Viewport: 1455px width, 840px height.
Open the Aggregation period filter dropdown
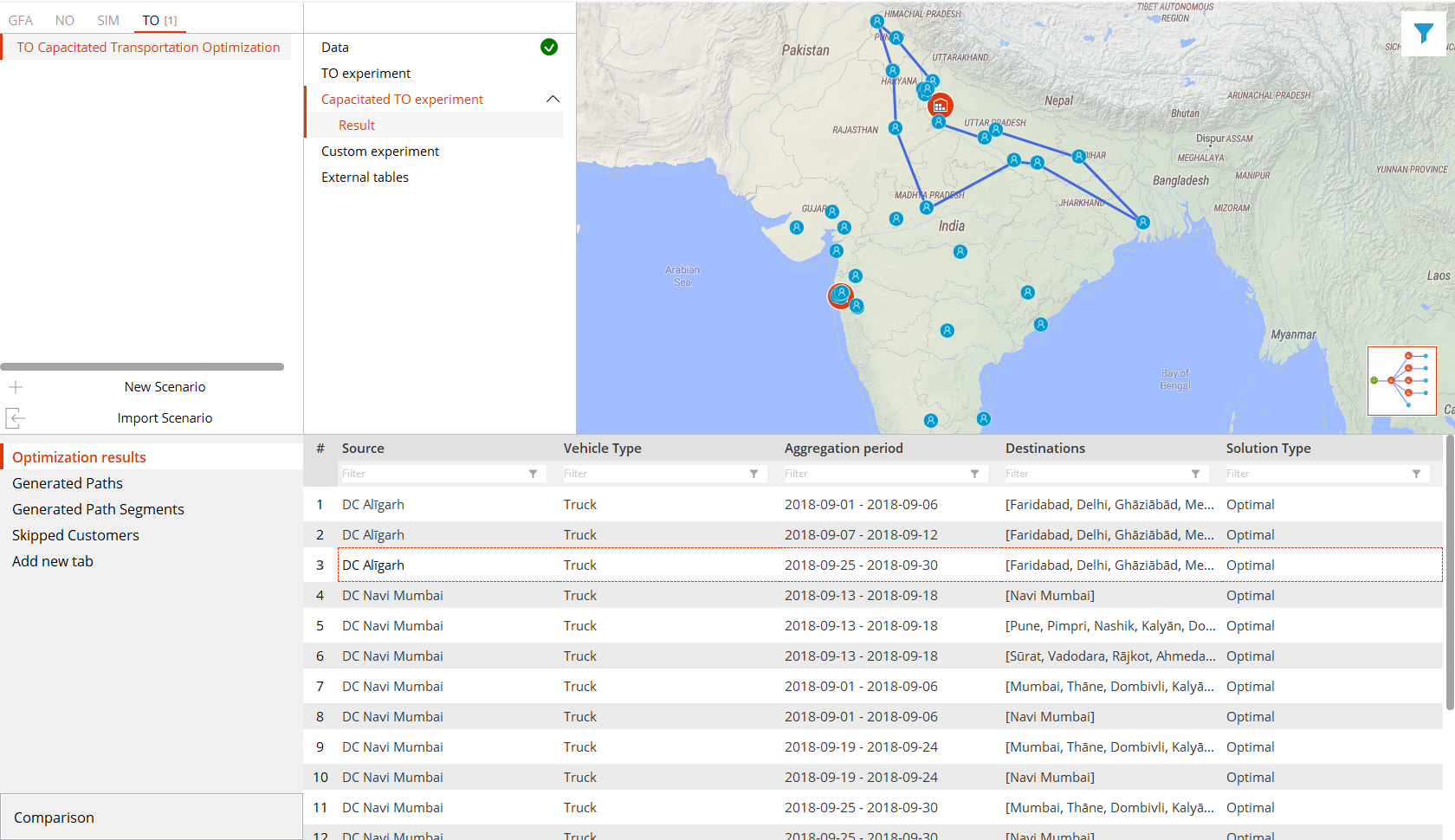(x=974, y=474)
